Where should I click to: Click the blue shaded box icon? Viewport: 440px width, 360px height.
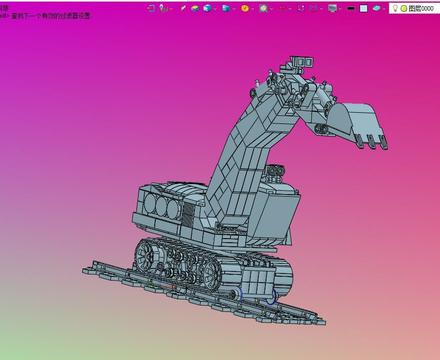coord(226,8)
